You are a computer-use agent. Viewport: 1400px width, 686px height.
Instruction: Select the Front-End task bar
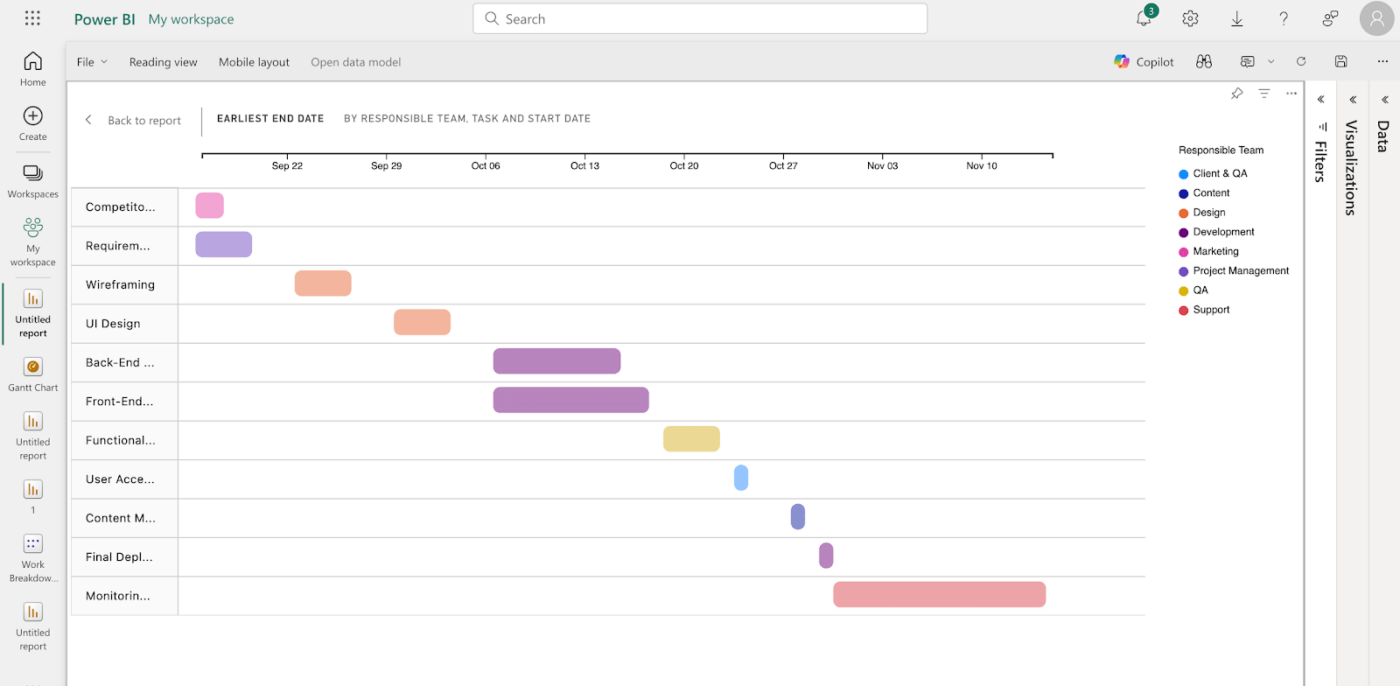(571, 401)
